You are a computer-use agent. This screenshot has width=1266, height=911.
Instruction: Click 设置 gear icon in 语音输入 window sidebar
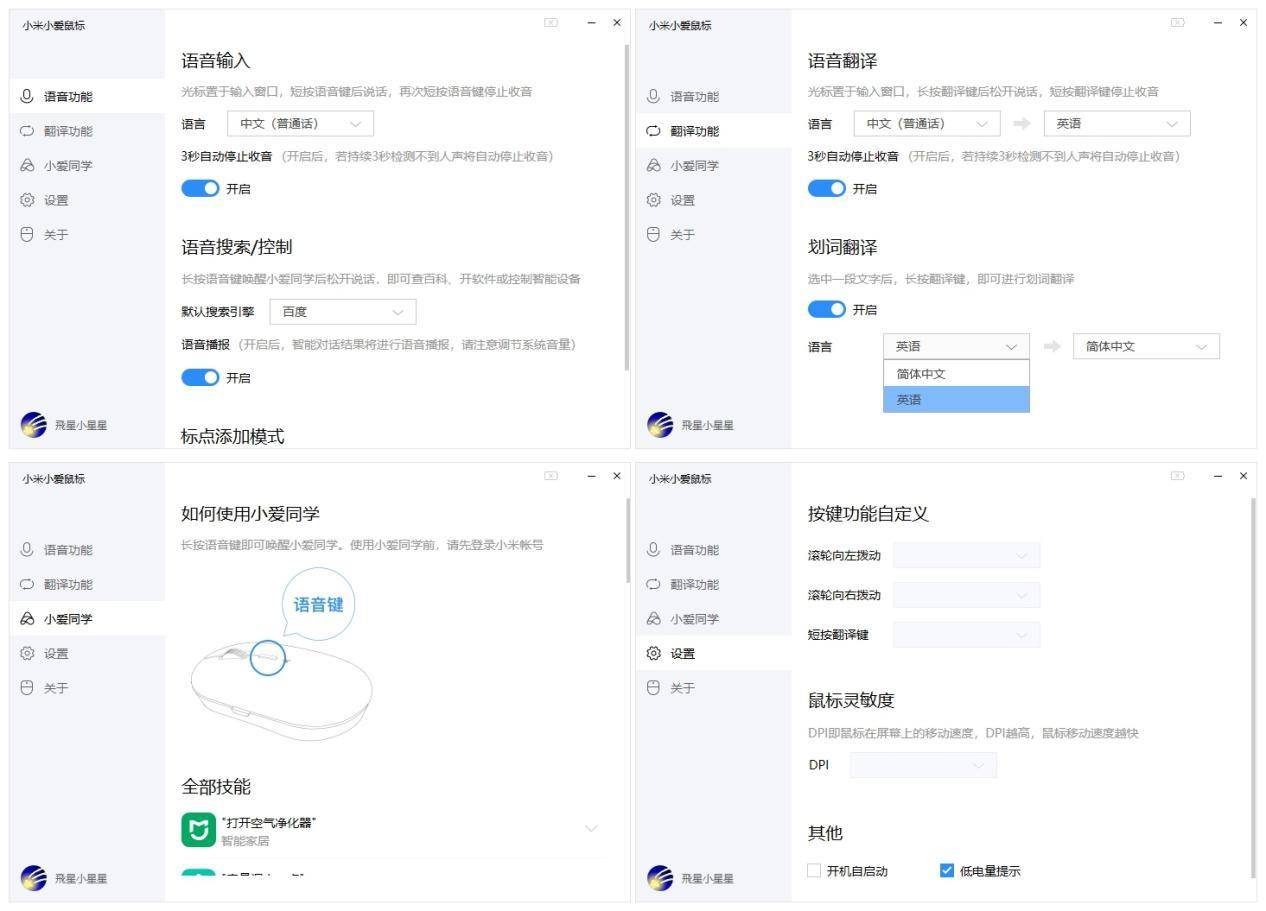tap(27, 200)
